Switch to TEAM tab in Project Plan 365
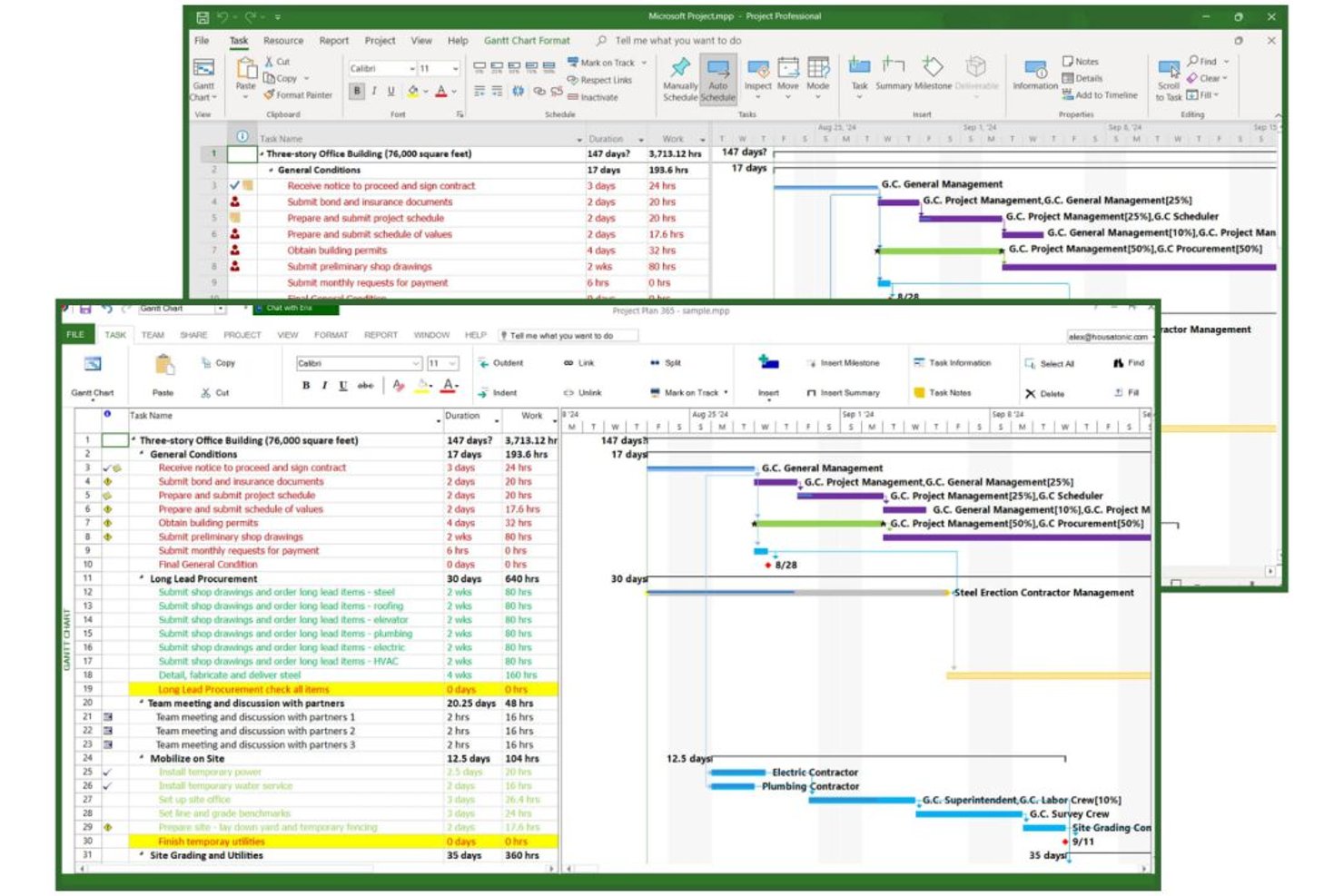The width and height of the screenshot is (1344, 896). click(x=153, y=335)
